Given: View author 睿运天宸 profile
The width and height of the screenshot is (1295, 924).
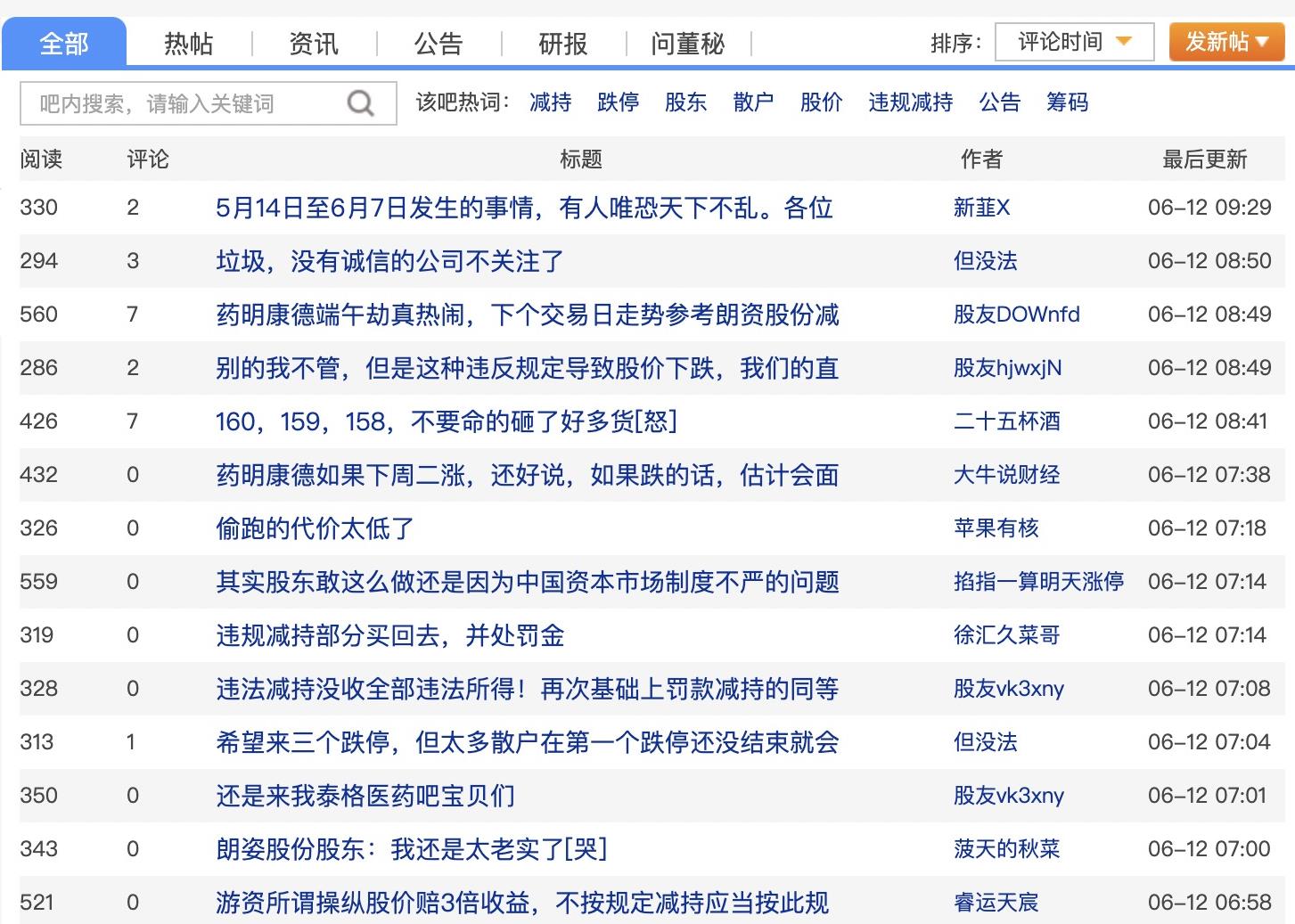Looking at the screenshot, I should click(996, 903).
